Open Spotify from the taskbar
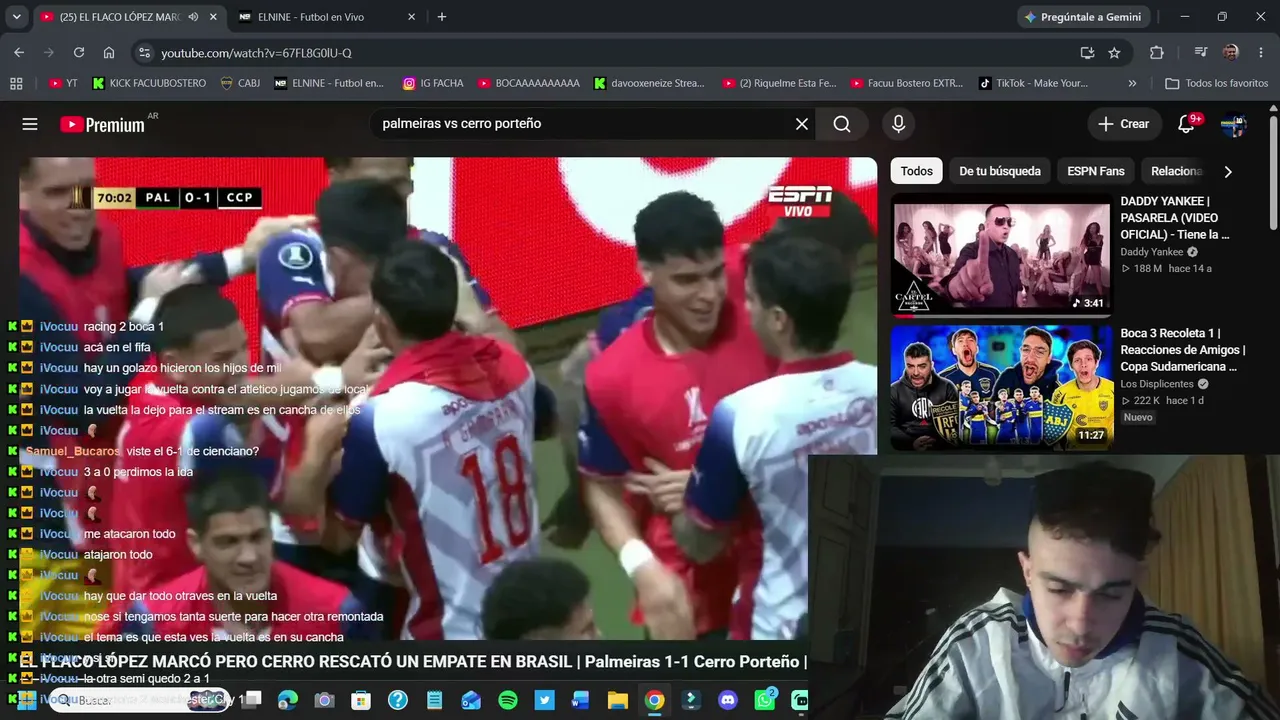1280x720 pixels. (507, 700)
